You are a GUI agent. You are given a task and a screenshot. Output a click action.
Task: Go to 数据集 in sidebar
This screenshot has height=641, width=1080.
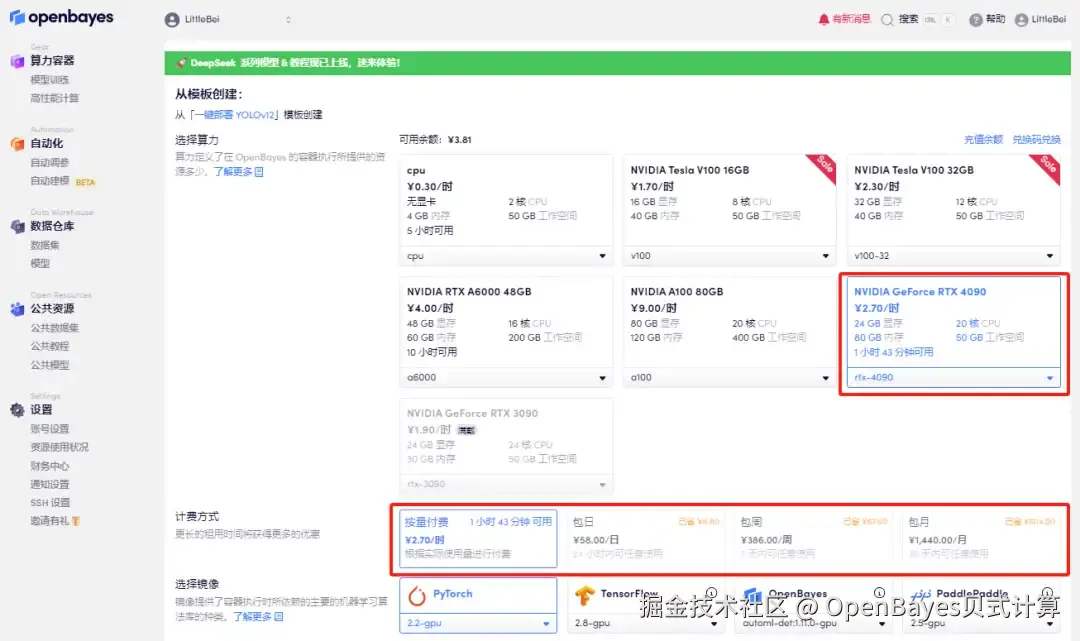pyautogui.click(x=45, y=245)
